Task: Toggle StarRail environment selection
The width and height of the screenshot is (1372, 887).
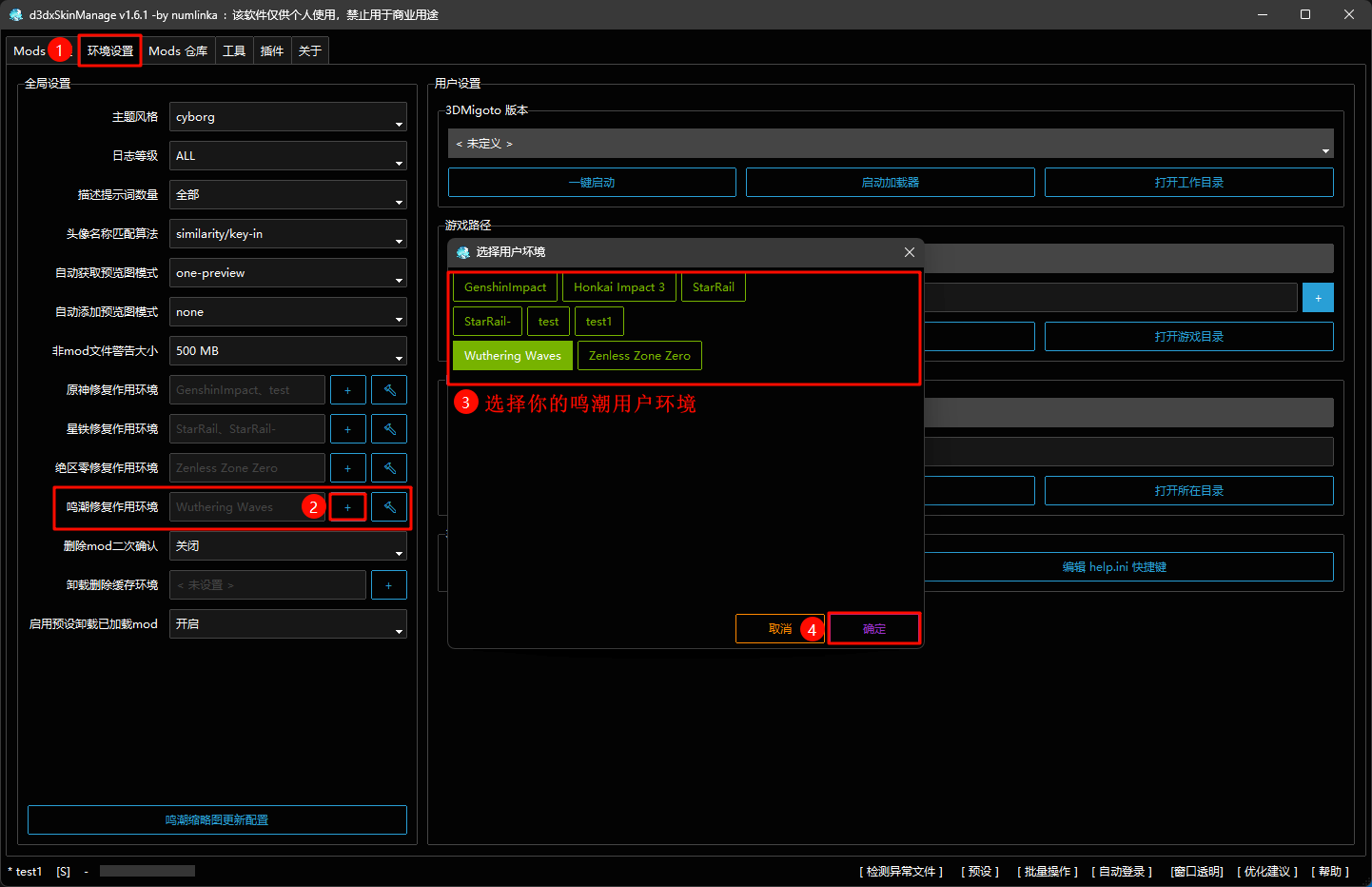Action: [714, 287]
